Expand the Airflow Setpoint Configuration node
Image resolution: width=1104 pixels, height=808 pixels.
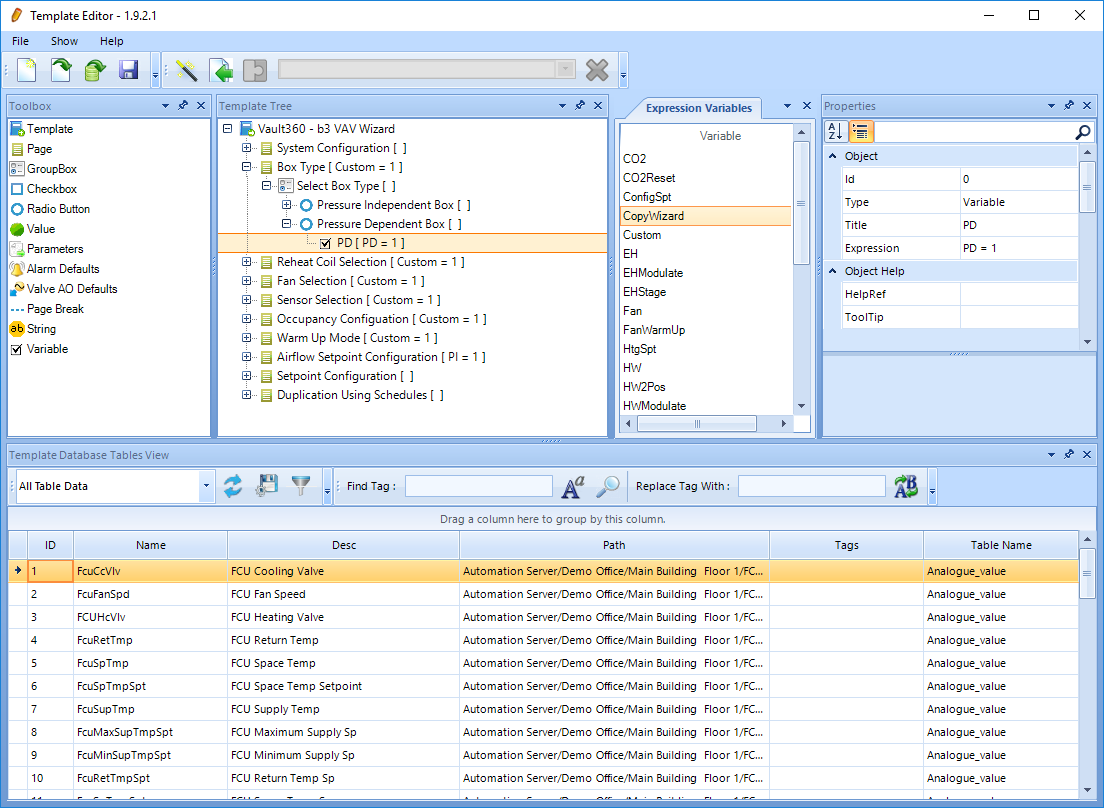pyautogui.click(x=246, y=357)
